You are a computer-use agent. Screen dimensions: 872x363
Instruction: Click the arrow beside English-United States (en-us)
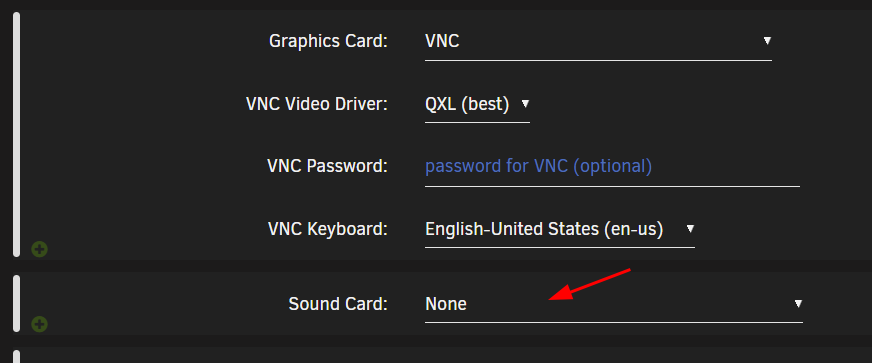coord(690,228)
